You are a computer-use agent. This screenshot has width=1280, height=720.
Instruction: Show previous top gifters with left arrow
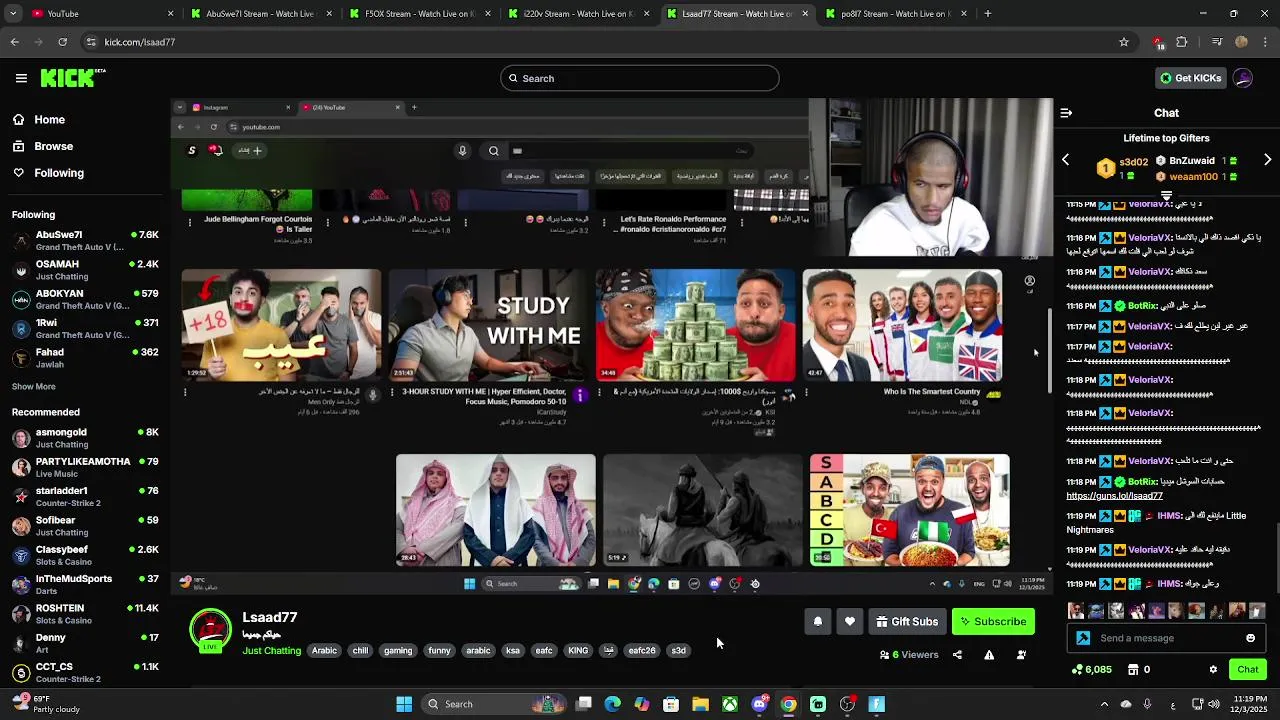click(x=1065, y=160)
